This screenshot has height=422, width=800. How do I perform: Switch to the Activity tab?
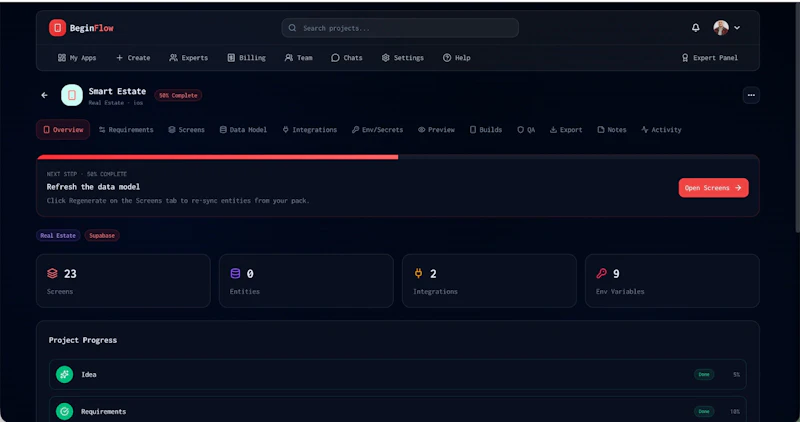(661, 130)
